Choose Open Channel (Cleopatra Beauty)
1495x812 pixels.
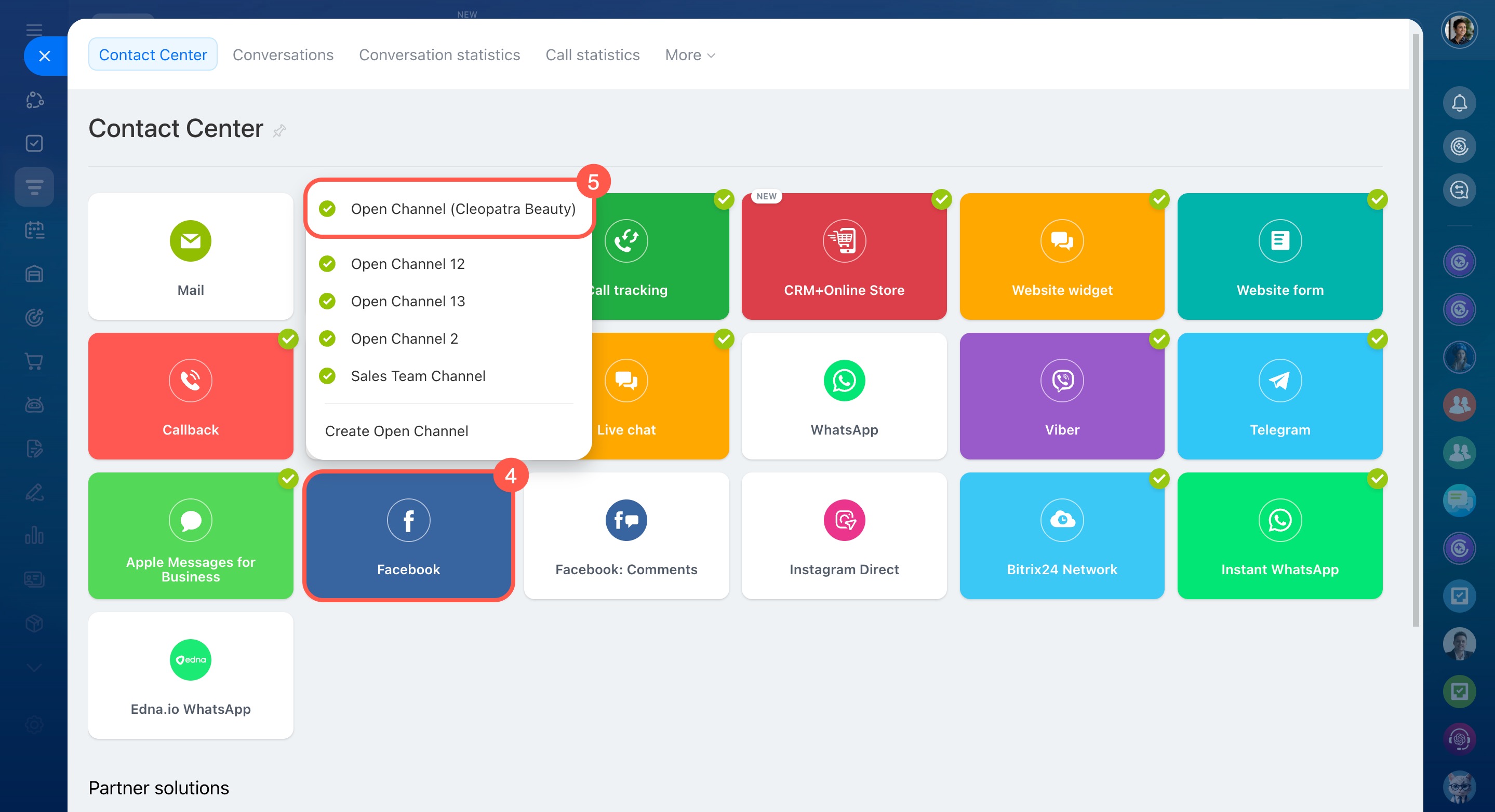coord(462,209)
